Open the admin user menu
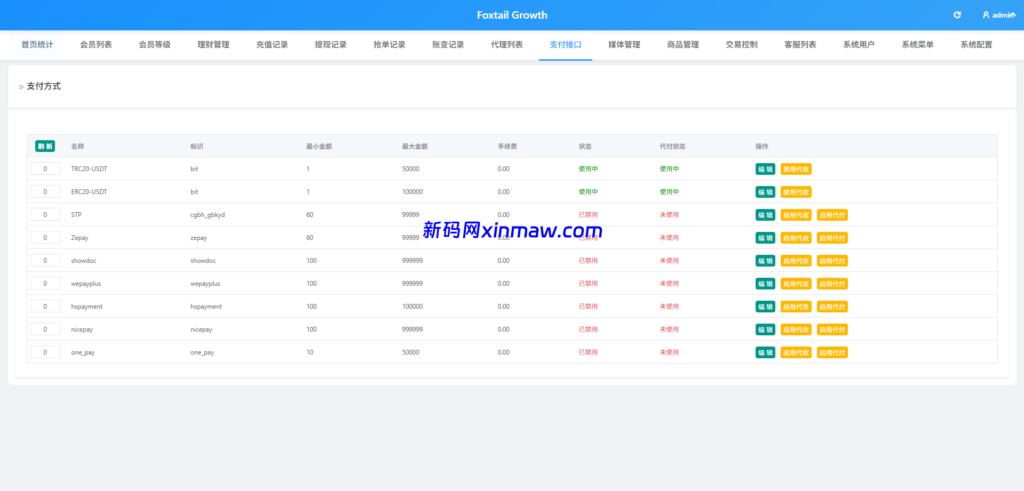The image size is (1024, 491). point(998,15)
